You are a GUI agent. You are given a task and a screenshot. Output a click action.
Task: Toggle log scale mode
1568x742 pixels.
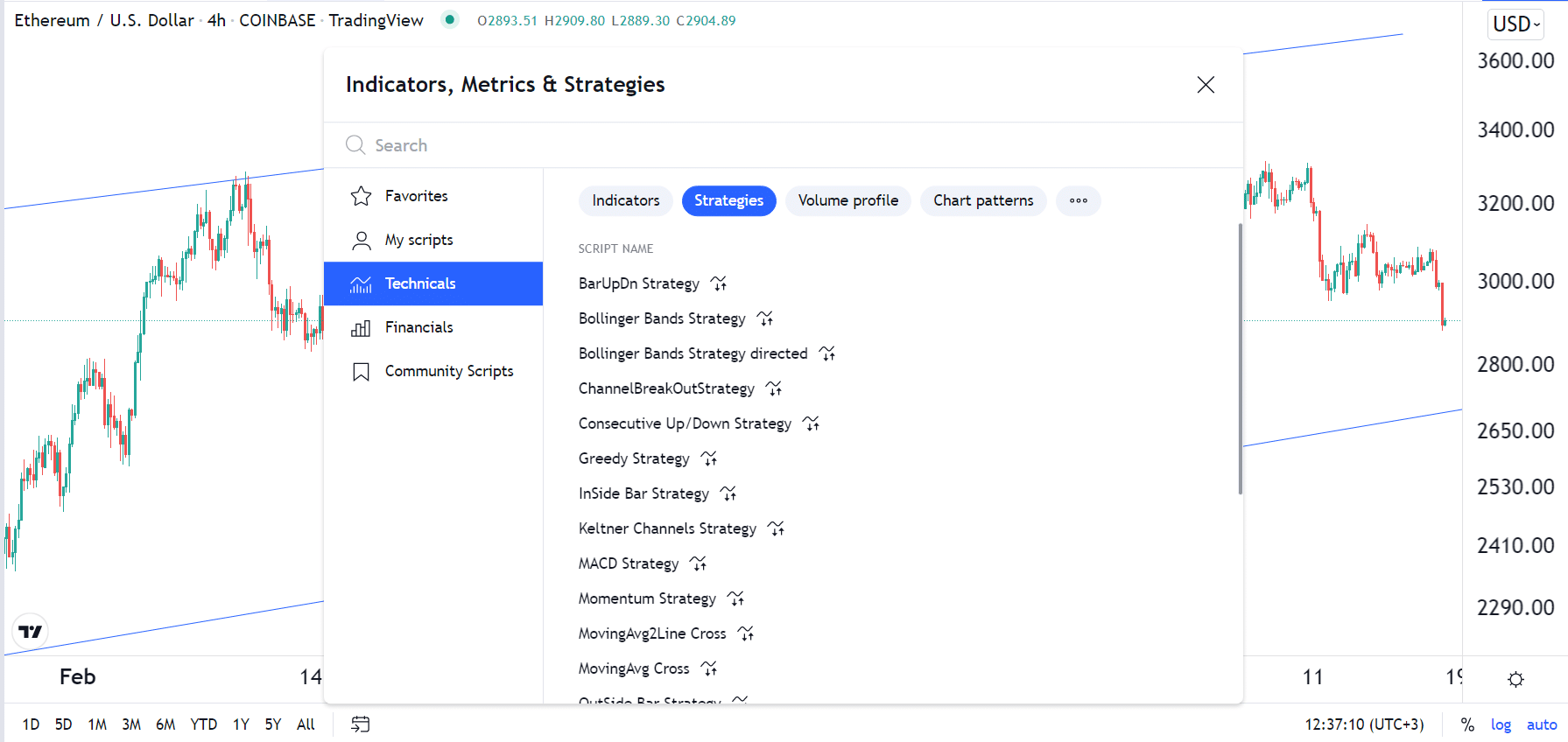point(1501,724)
